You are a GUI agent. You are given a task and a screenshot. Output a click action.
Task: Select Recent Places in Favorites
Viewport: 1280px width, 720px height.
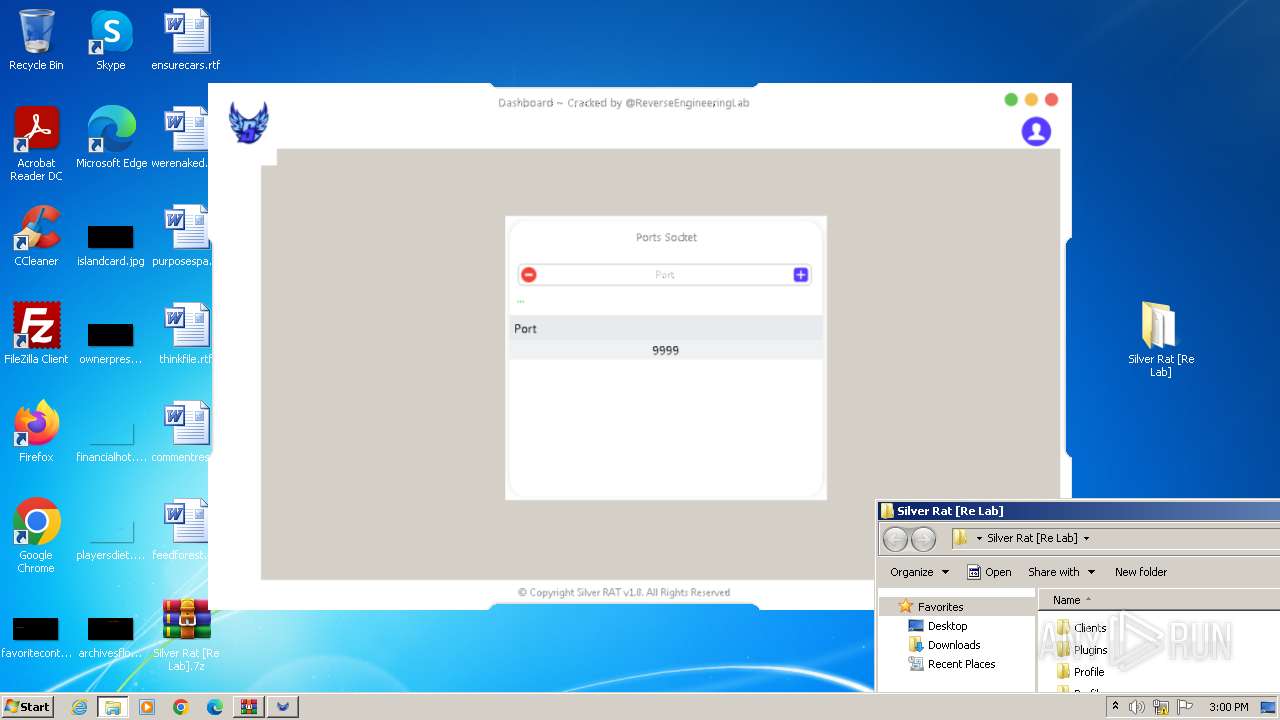pos(952,664)
